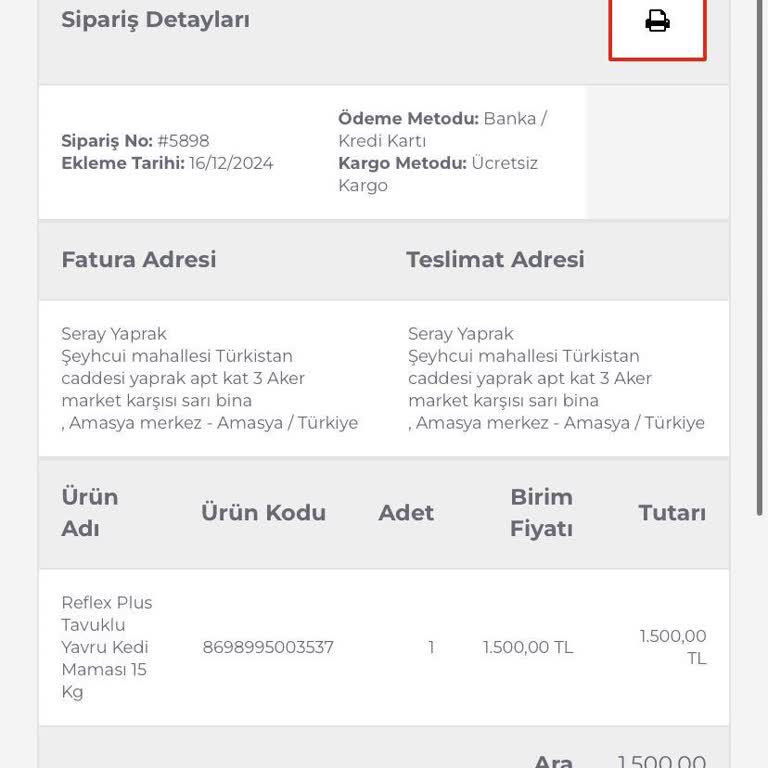Click the 'Ekleme Tarihi:' label
768x768 pixels.
(x=123, y=163)
